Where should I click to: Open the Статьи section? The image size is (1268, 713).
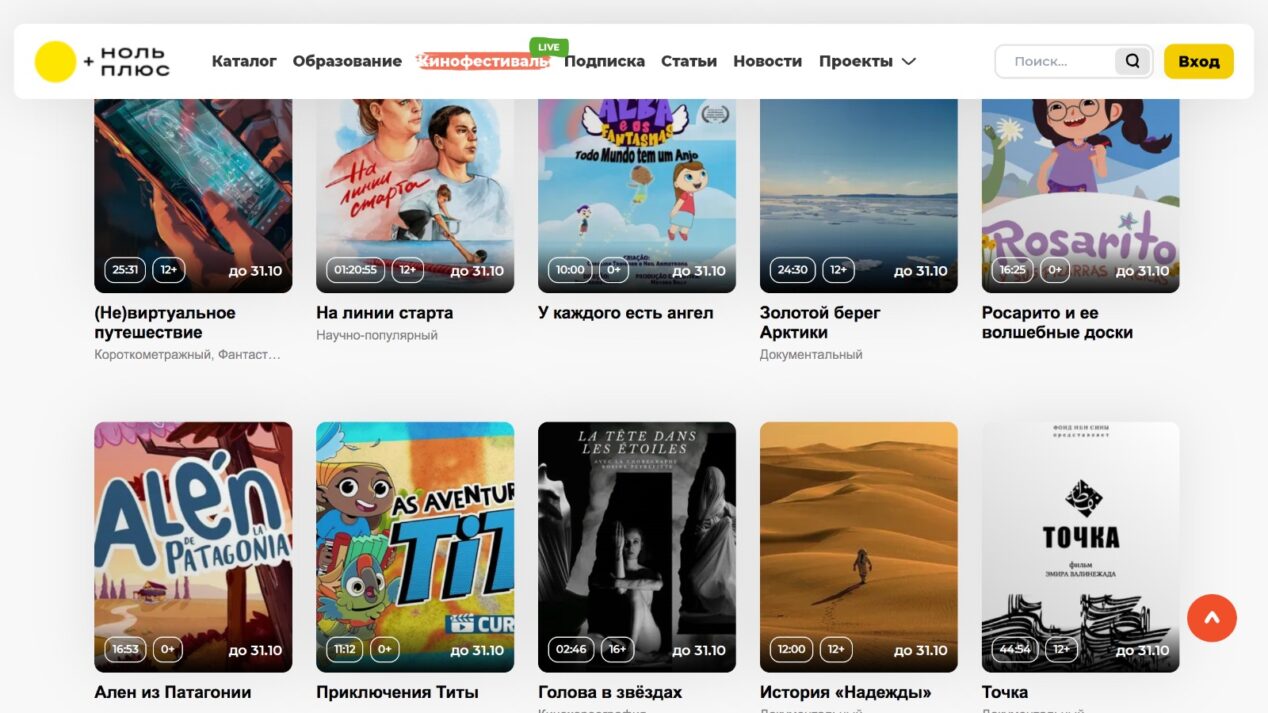[x=689, y=61]
